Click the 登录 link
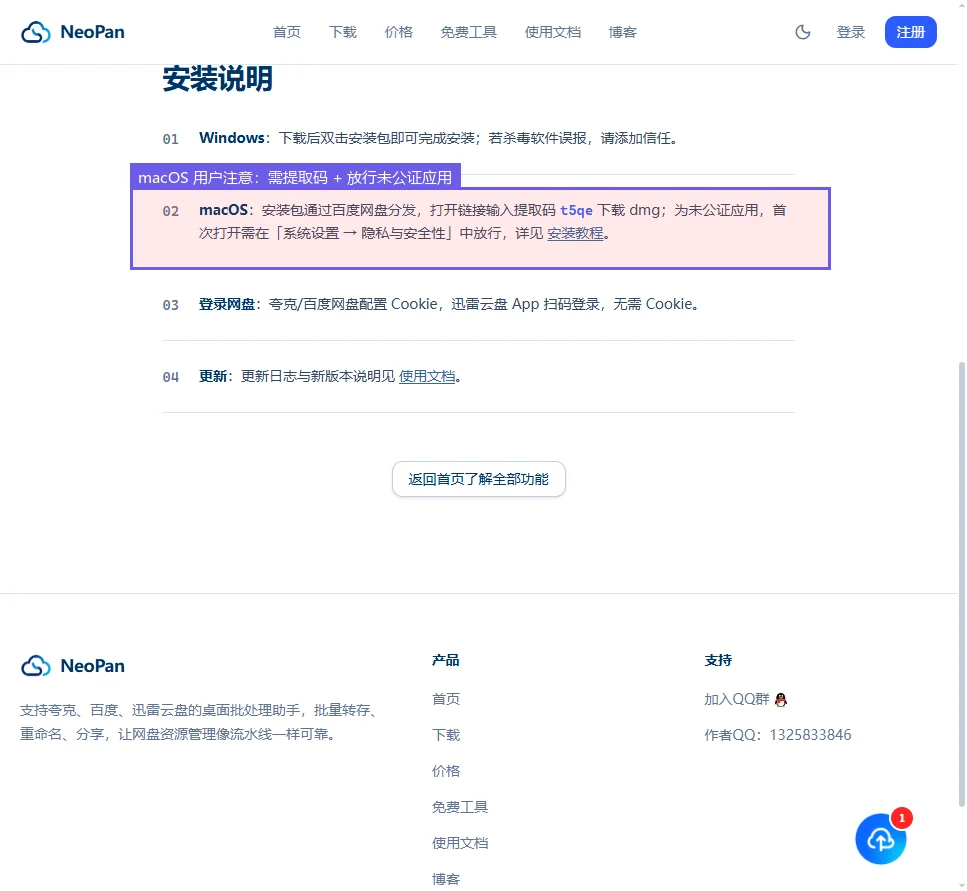 click(850, 32)
